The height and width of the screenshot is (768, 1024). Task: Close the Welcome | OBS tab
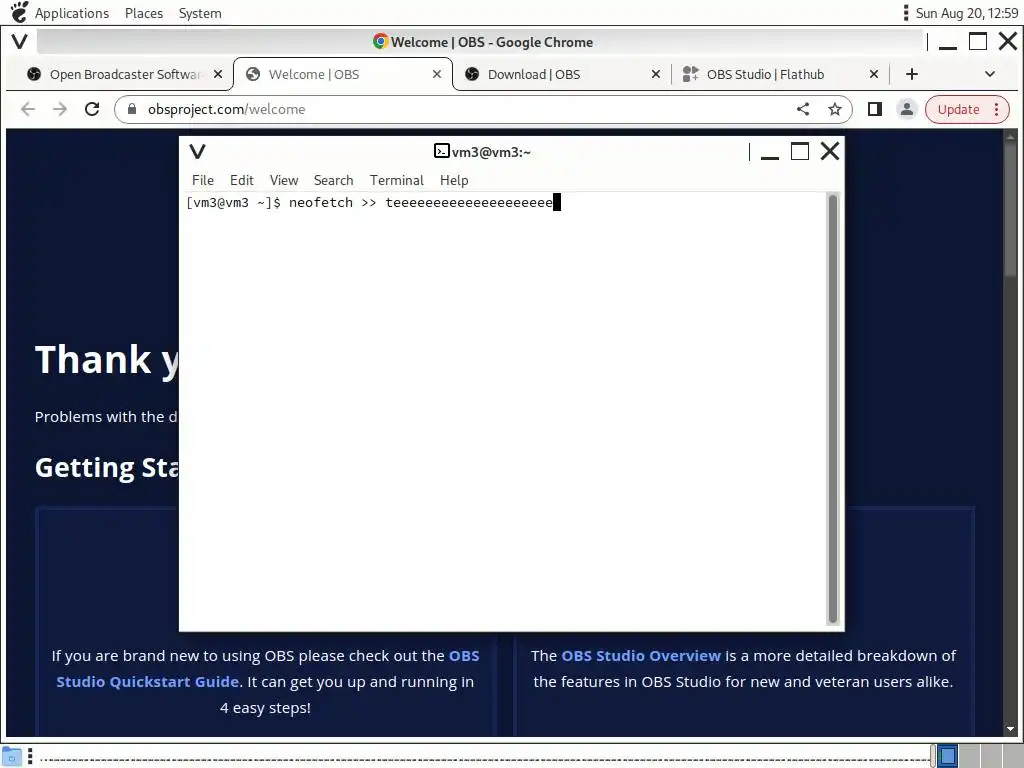tap(437, 74)
